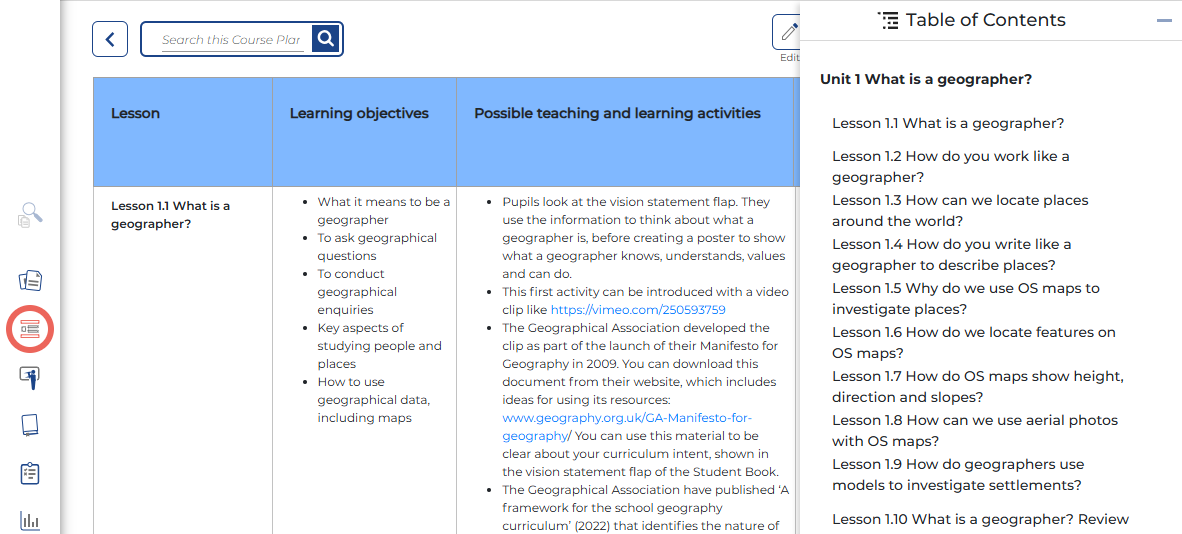Image resolution: width=1182 pixels, height=534 pixels.
Task: Open the bar chart sidebar icon
Action: pyautogui.click(x=30, y=520)
